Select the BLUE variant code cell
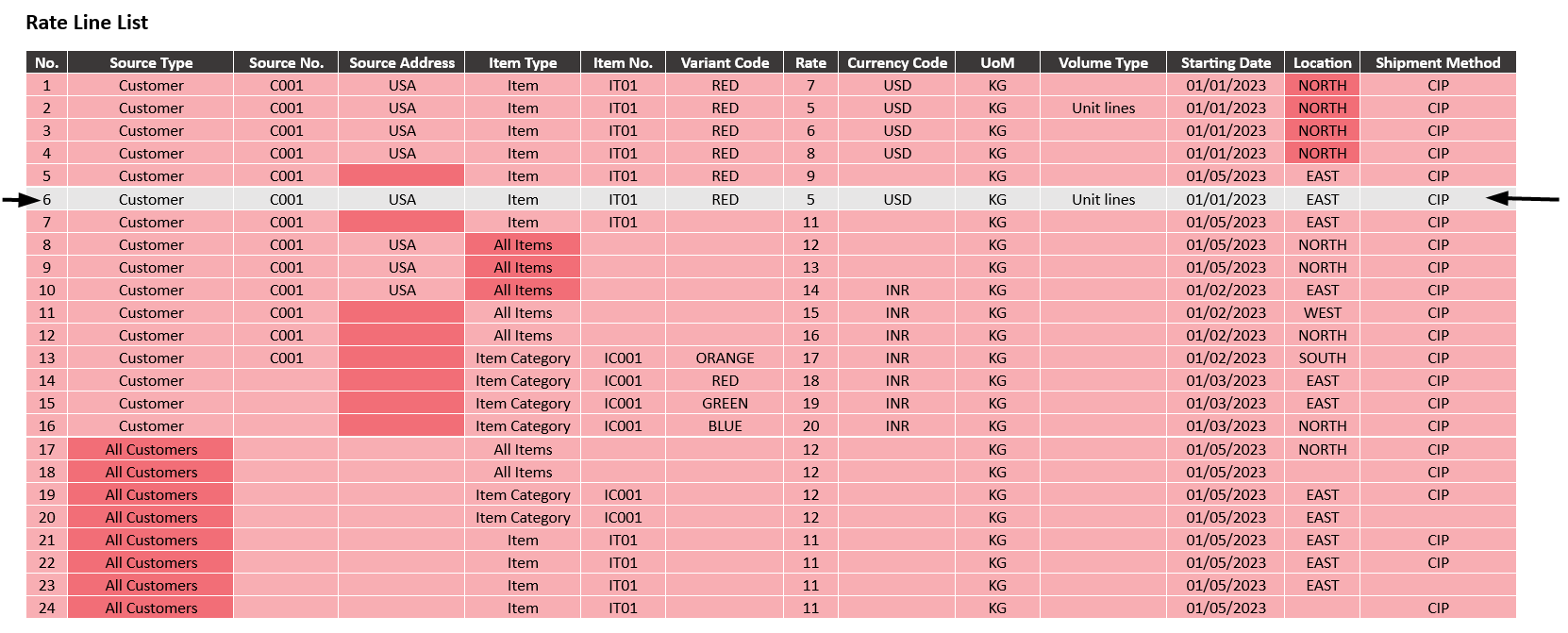This screenshot has height=633, width=1568. coord(725,426)
